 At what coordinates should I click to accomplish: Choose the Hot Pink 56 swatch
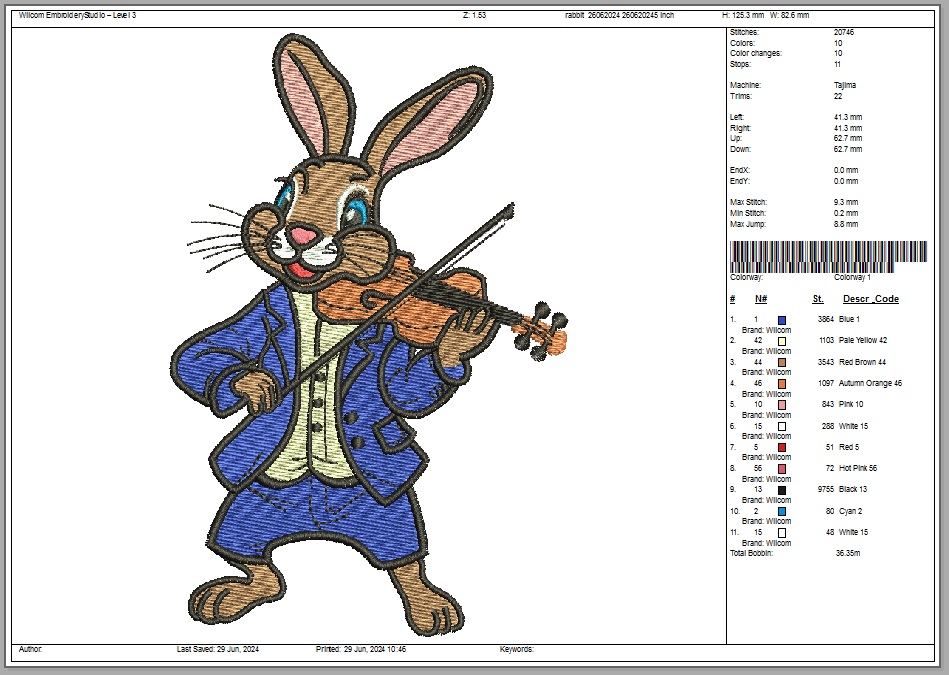pos(782,468)
